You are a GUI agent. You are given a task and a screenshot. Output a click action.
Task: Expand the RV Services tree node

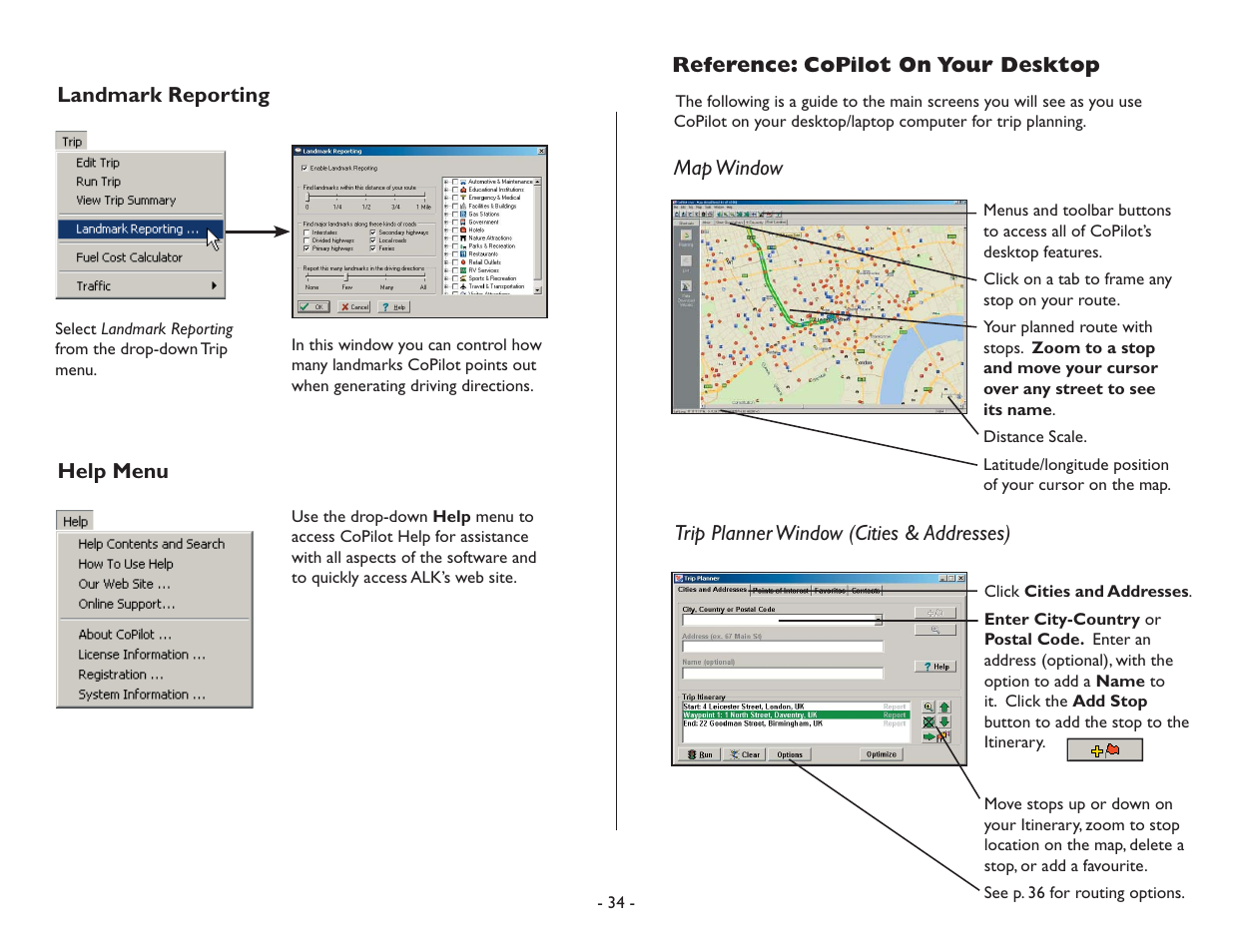tap(446, 270)
